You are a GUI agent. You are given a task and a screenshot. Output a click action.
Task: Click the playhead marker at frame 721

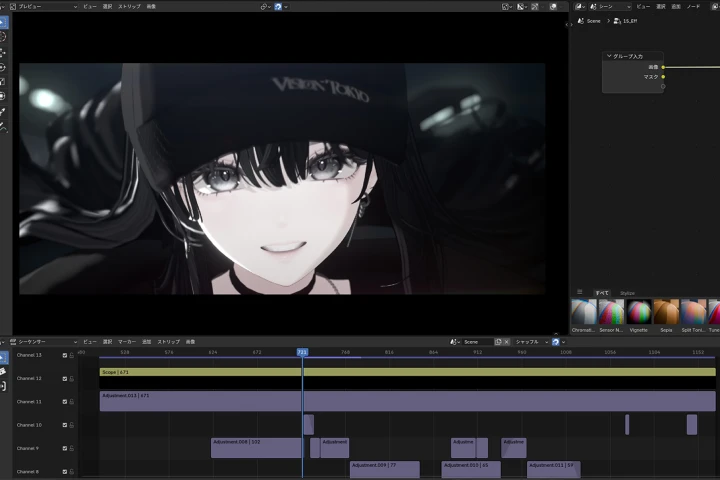[x=302, y=352]
